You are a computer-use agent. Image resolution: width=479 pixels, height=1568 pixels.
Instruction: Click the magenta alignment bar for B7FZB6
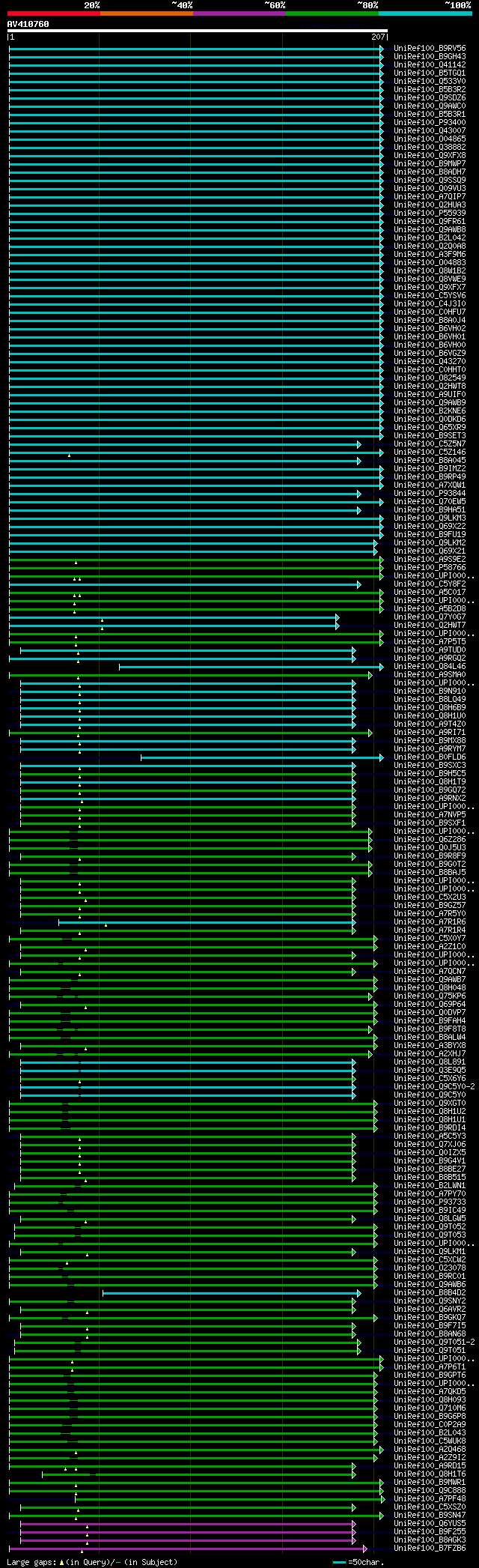click(x=188, y=1548)
